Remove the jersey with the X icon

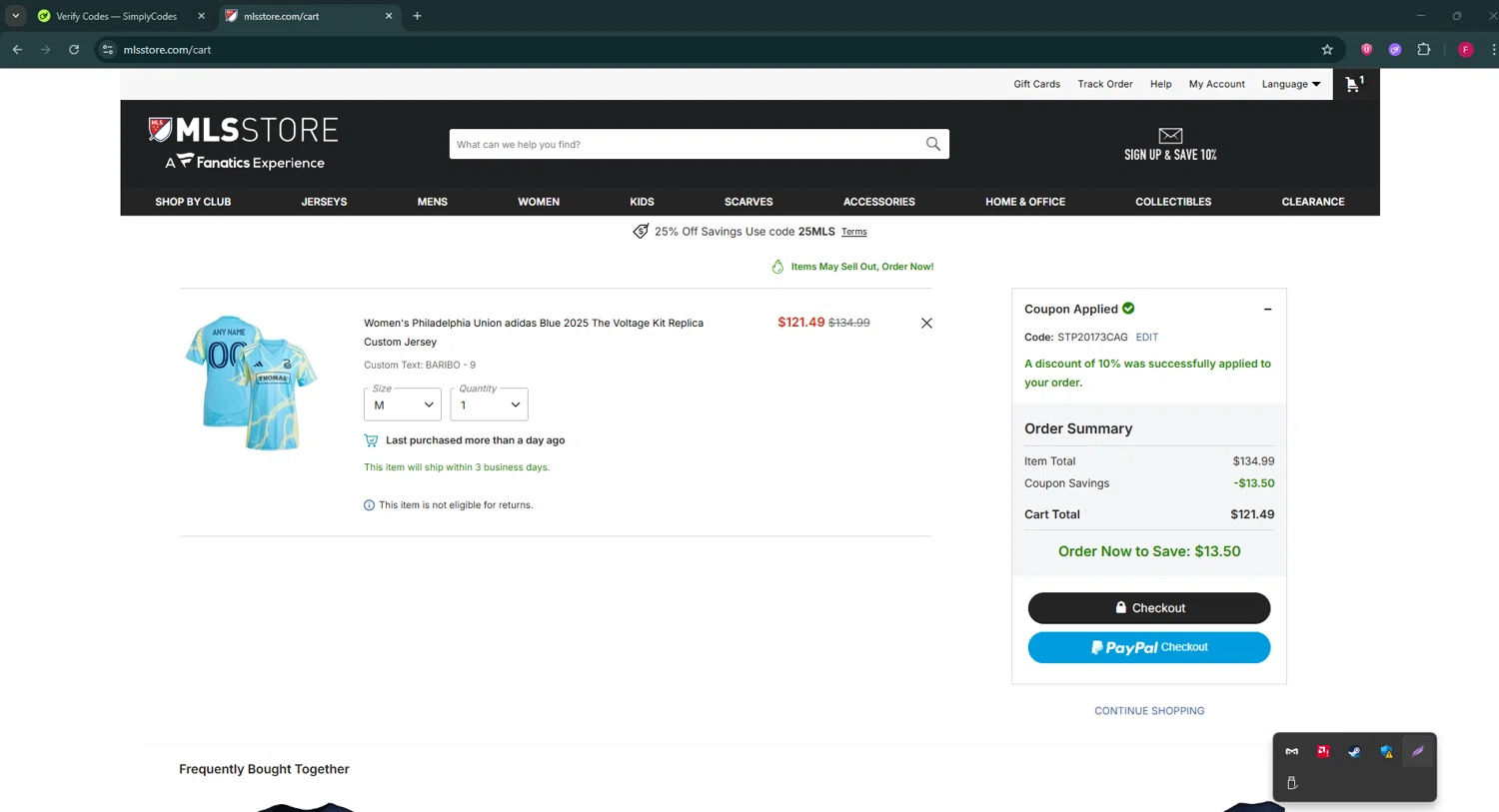[926, 323]
